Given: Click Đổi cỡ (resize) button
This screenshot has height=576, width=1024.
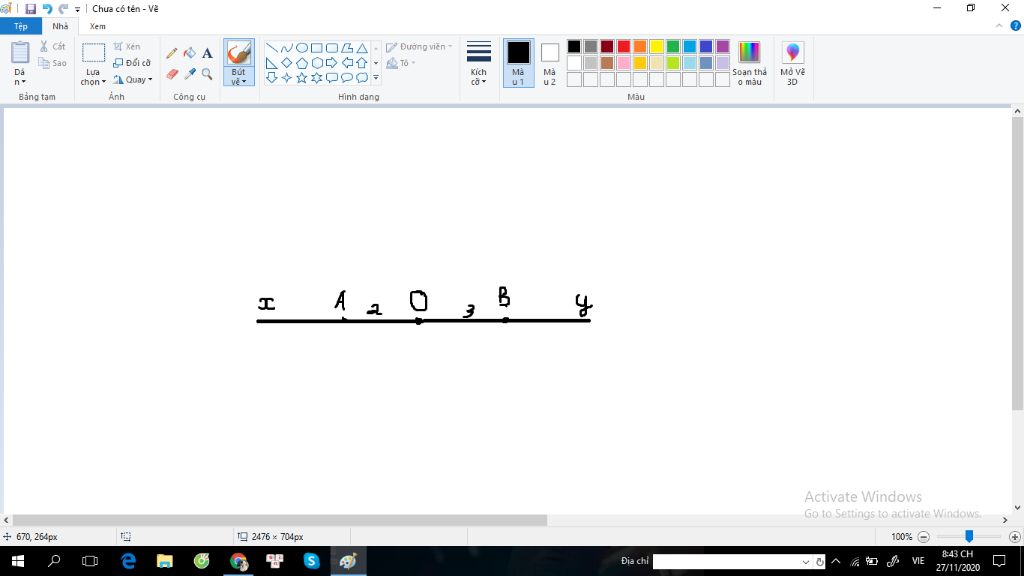Looking at the screenshot, I should point(132,63).
